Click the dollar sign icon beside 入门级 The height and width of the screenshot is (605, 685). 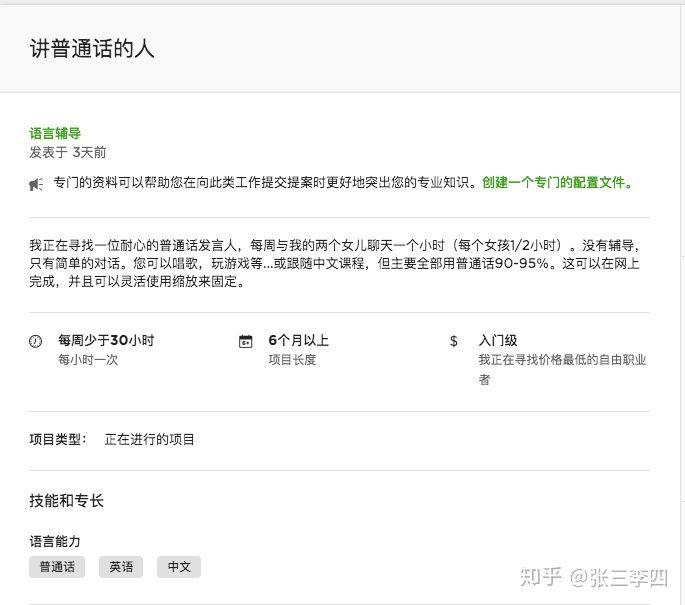point(453,341)
